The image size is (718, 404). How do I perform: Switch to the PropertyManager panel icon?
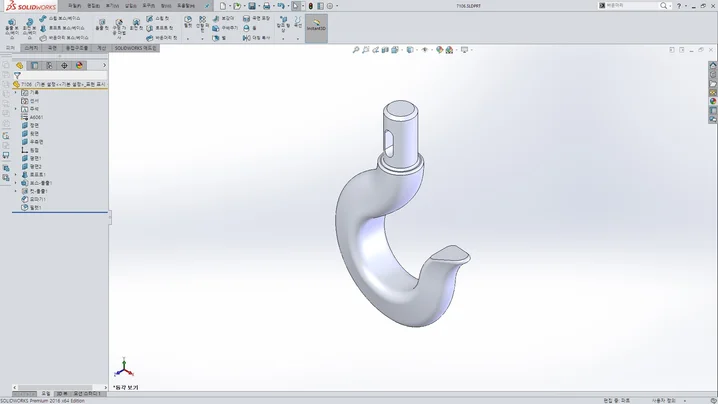click(34, 66)
